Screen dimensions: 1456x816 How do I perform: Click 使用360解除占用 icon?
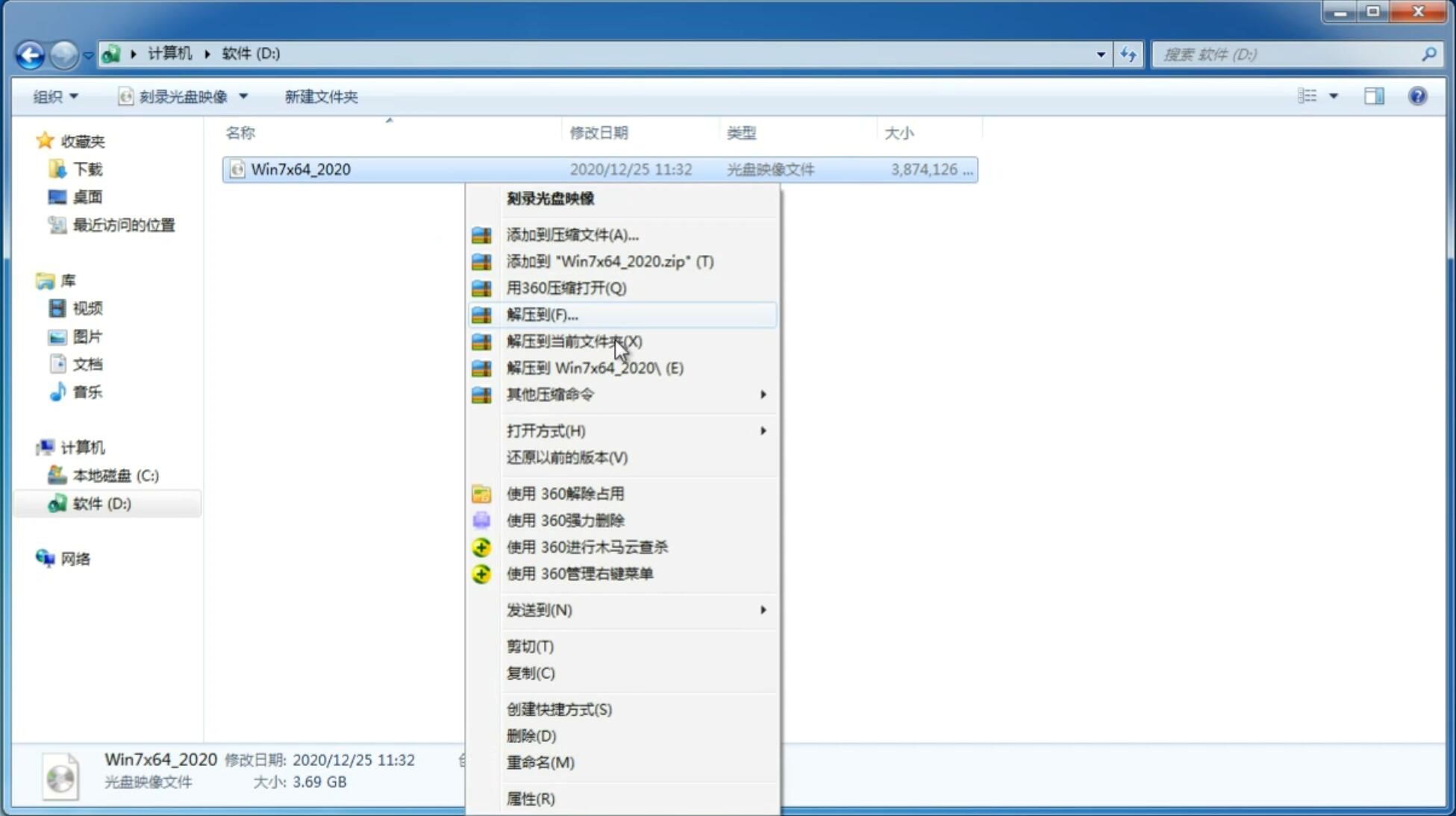(x=480, y=493)
